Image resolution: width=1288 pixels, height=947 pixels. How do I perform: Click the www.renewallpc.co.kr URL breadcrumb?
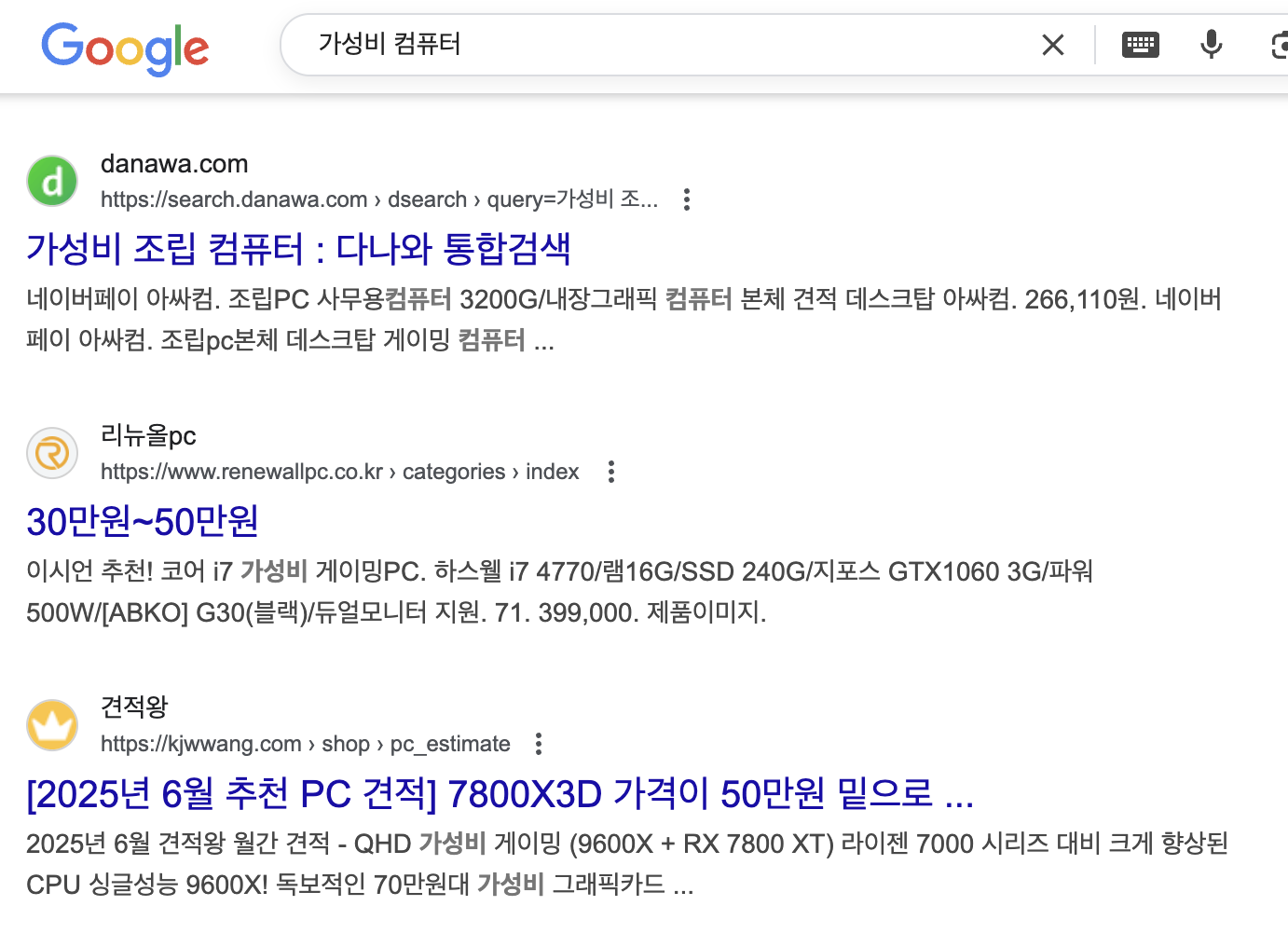click(340, 472)
